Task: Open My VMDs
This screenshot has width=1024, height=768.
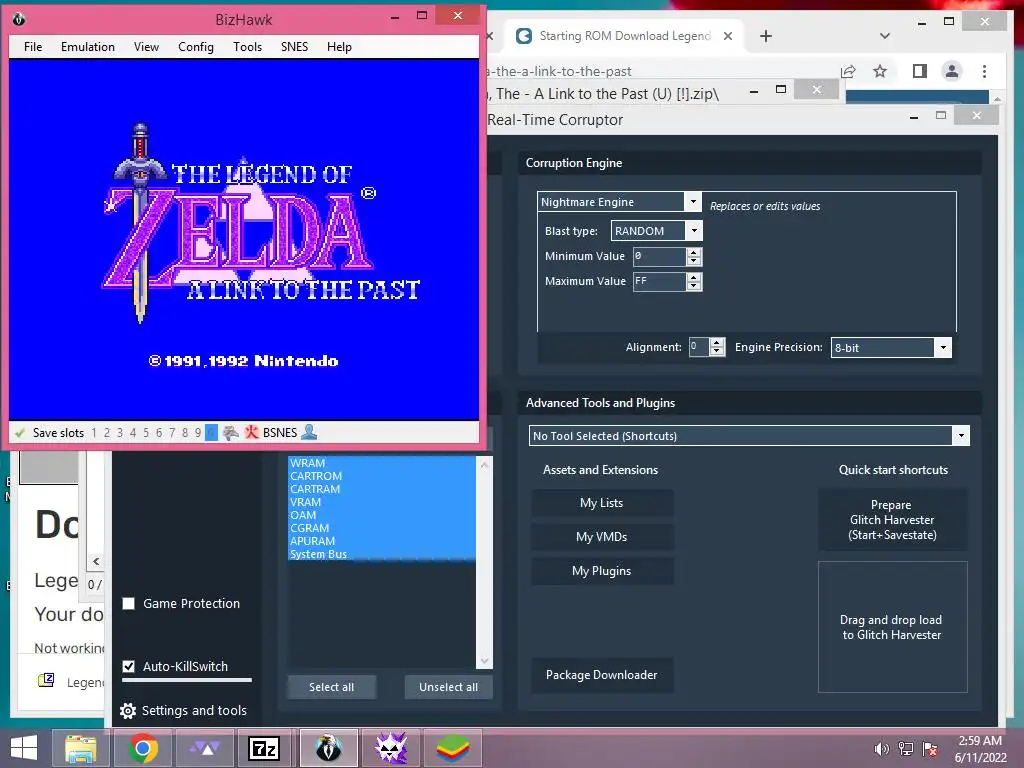Action: point(601,537)
